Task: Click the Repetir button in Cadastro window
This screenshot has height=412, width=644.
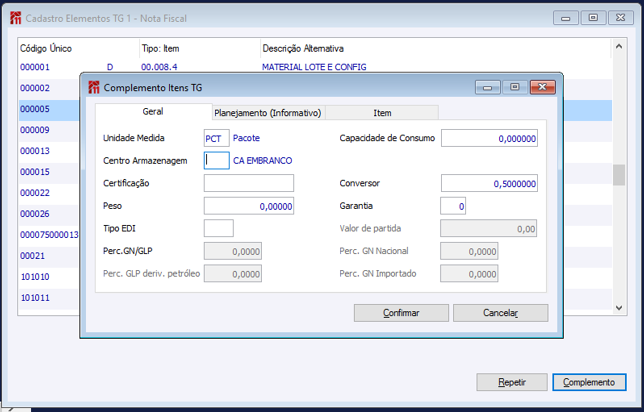Action: click(x=512, y=382)
